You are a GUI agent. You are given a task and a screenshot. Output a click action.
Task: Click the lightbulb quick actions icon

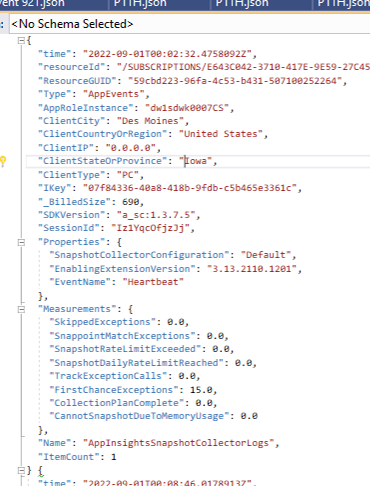tap(3, 161)
